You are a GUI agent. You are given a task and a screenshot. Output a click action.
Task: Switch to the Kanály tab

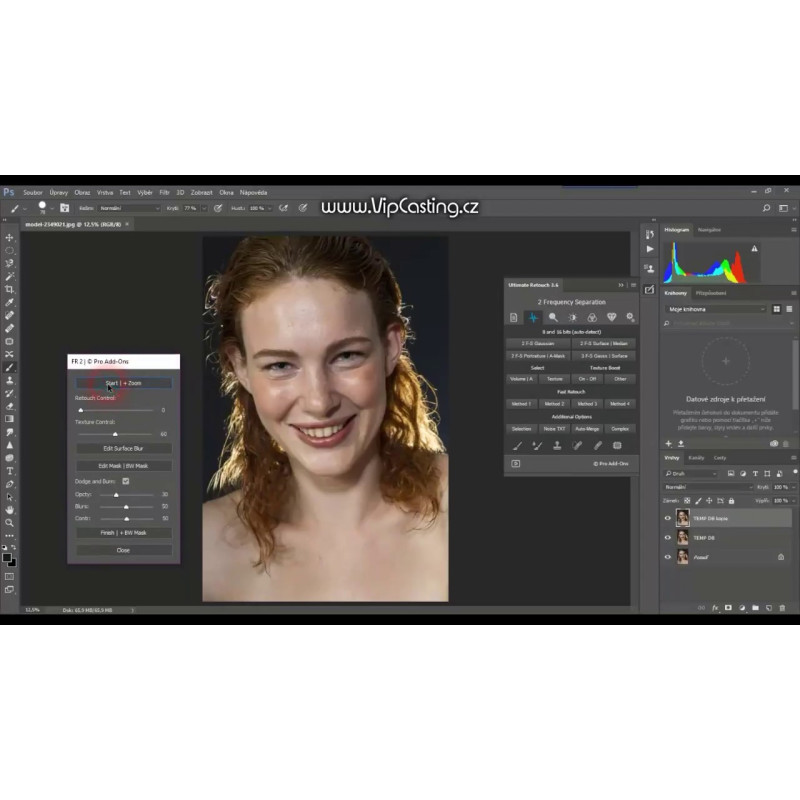696,457
